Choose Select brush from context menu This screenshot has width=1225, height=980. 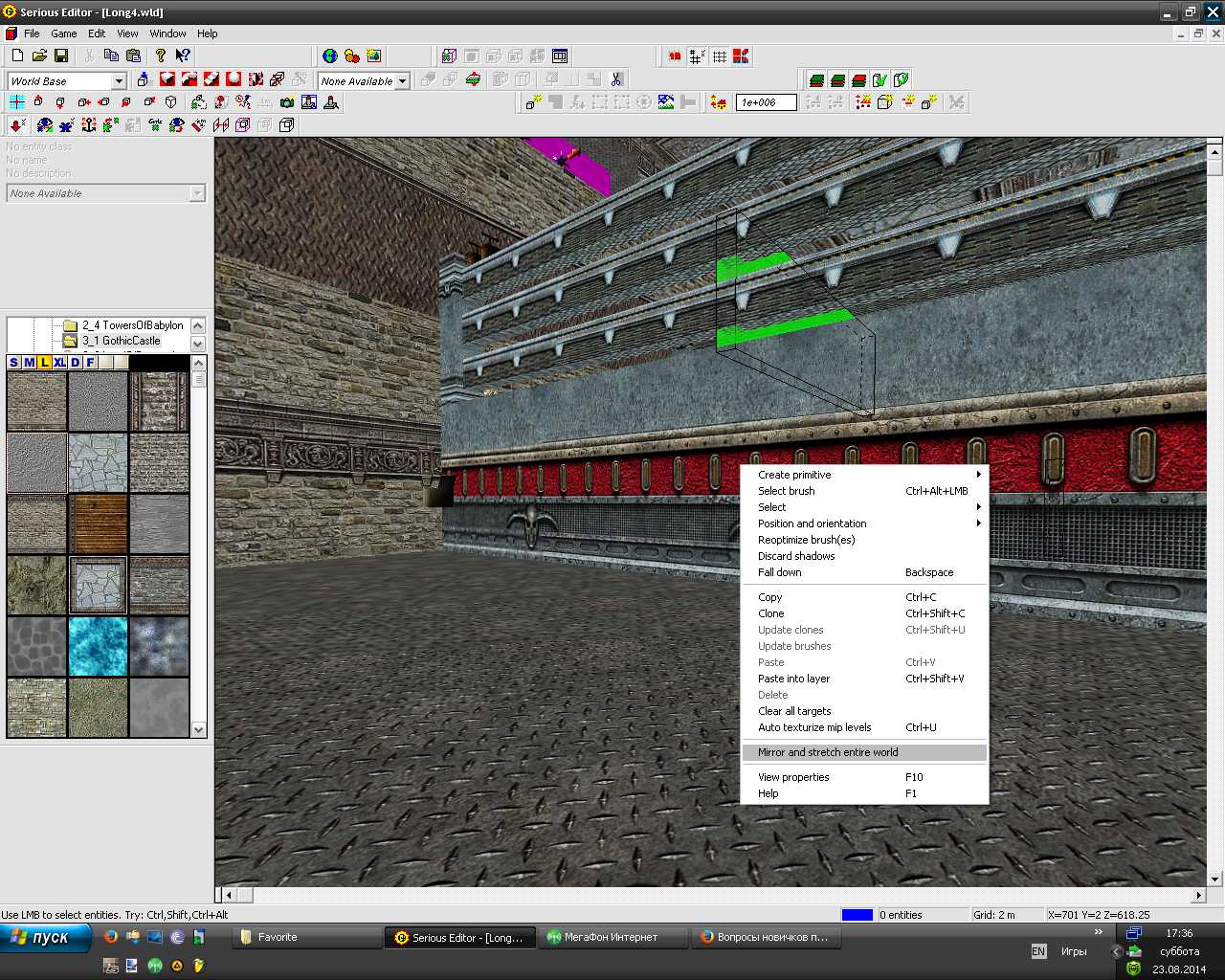[864, 491]
